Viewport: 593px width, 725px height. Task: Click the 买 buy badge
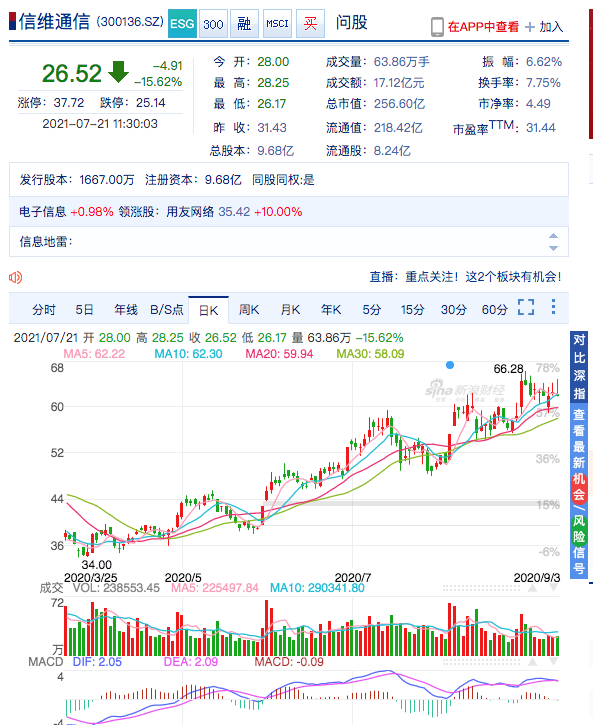(x=310, y=23)
